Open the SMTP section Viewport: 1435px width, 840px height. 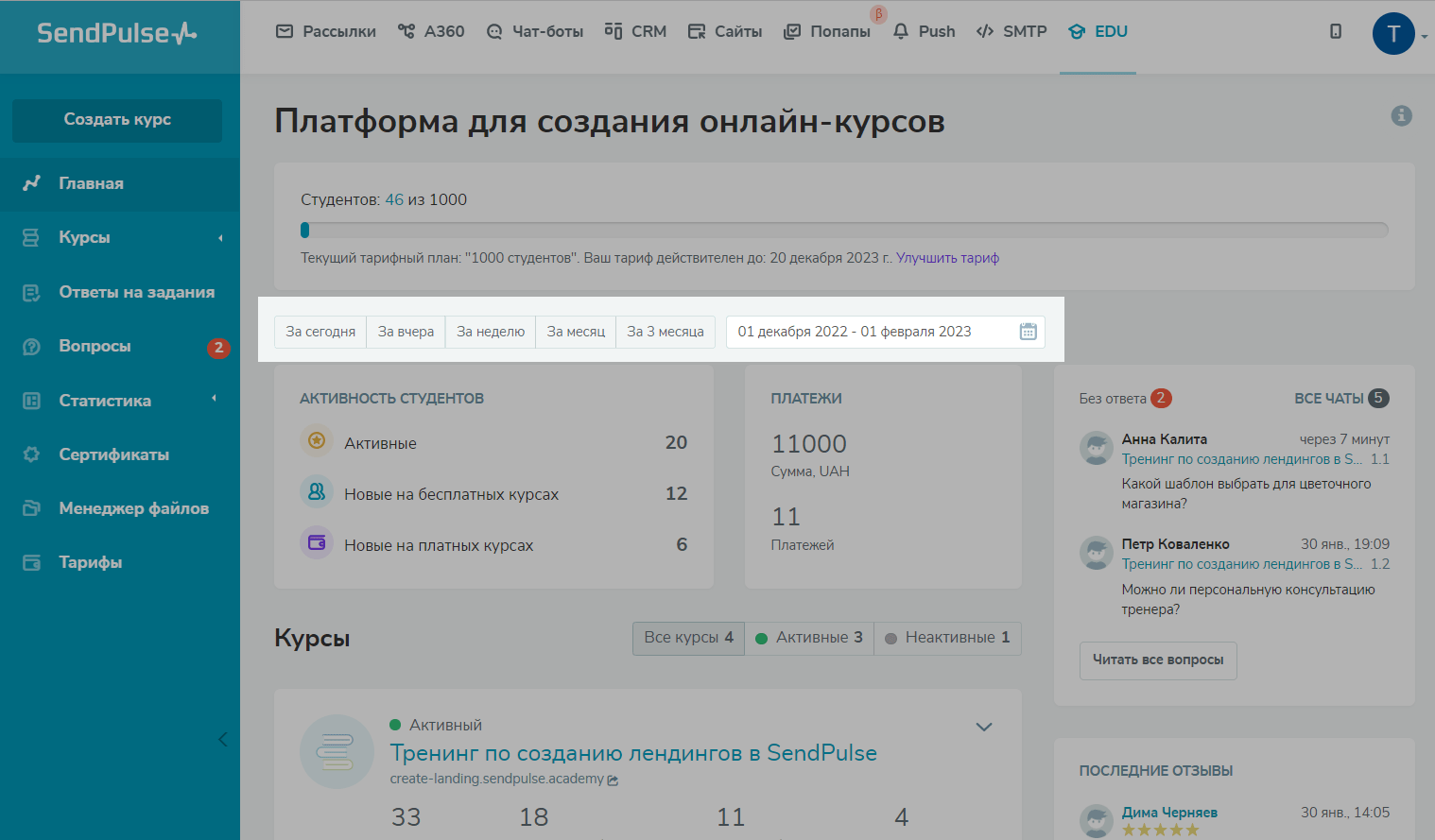point(1011,31)
